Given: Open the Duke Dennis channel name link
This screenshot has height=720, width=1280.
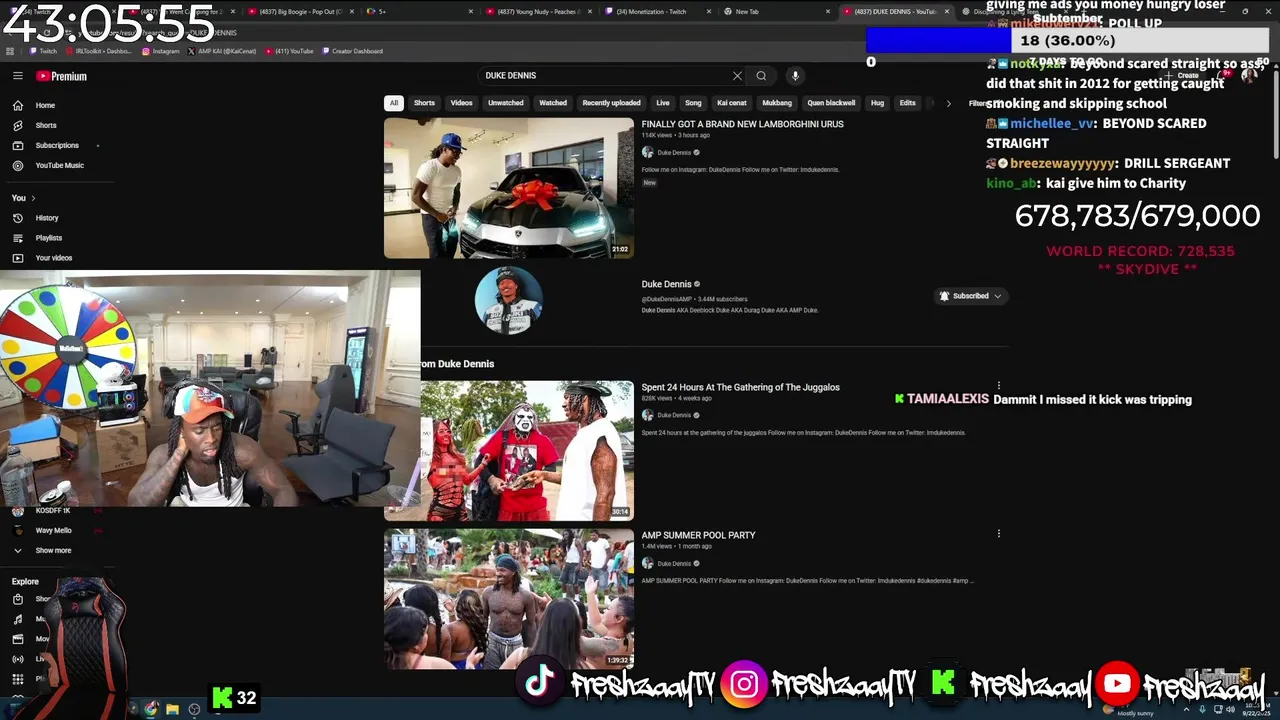Looking at the screenshot, I should click(666, 284).
